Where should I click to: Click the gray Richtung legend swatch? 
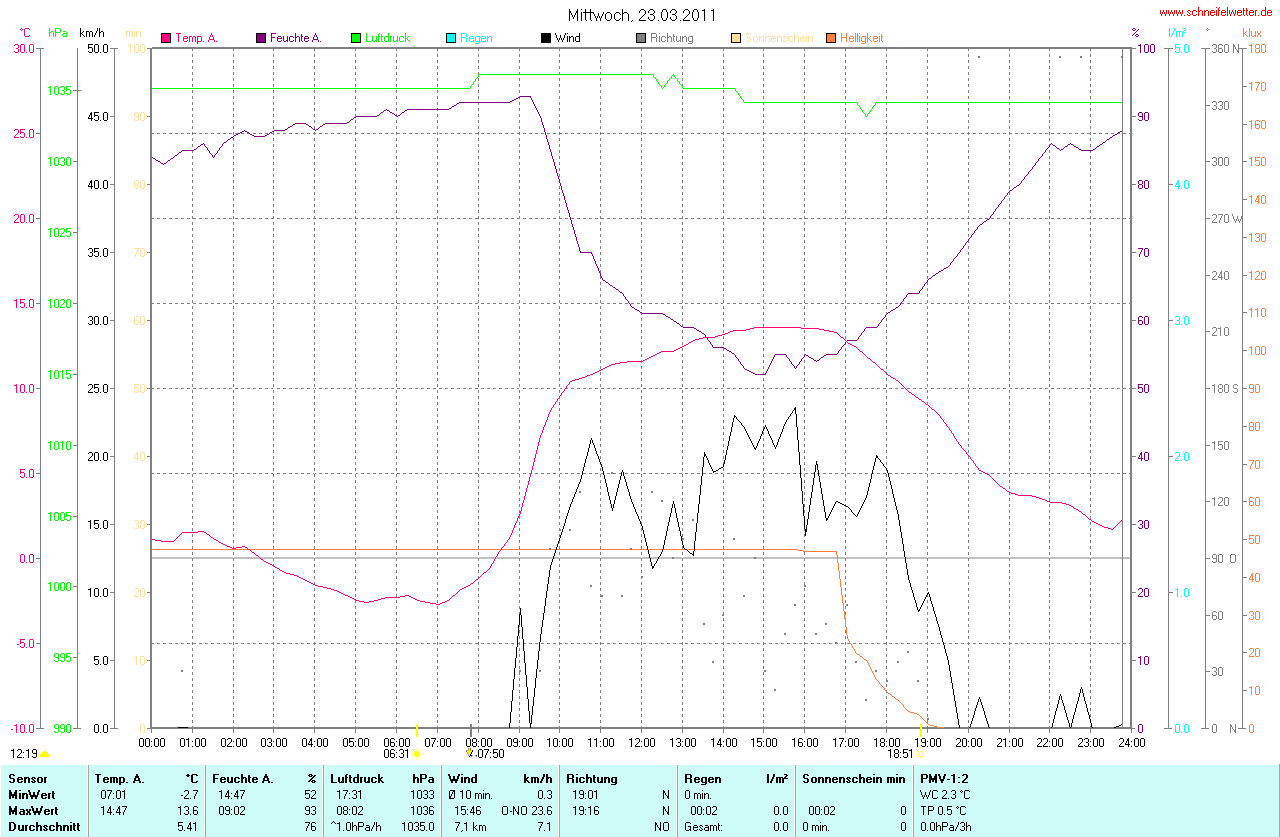click(641, 38)
